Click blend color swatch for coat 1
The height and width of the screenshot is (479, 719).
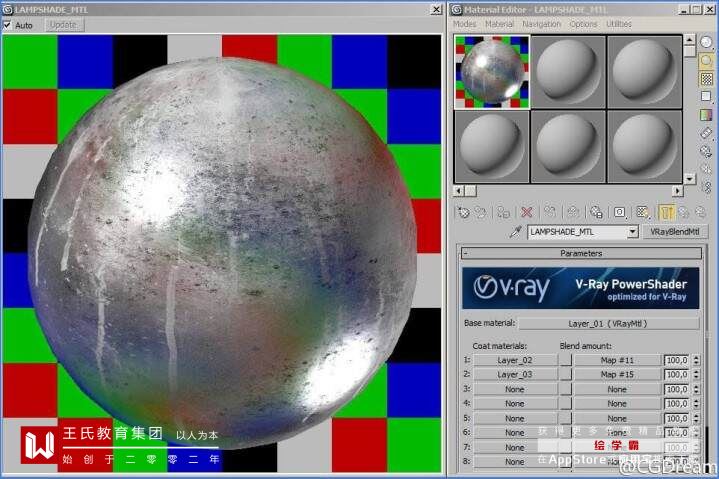[x=566, y=360]
